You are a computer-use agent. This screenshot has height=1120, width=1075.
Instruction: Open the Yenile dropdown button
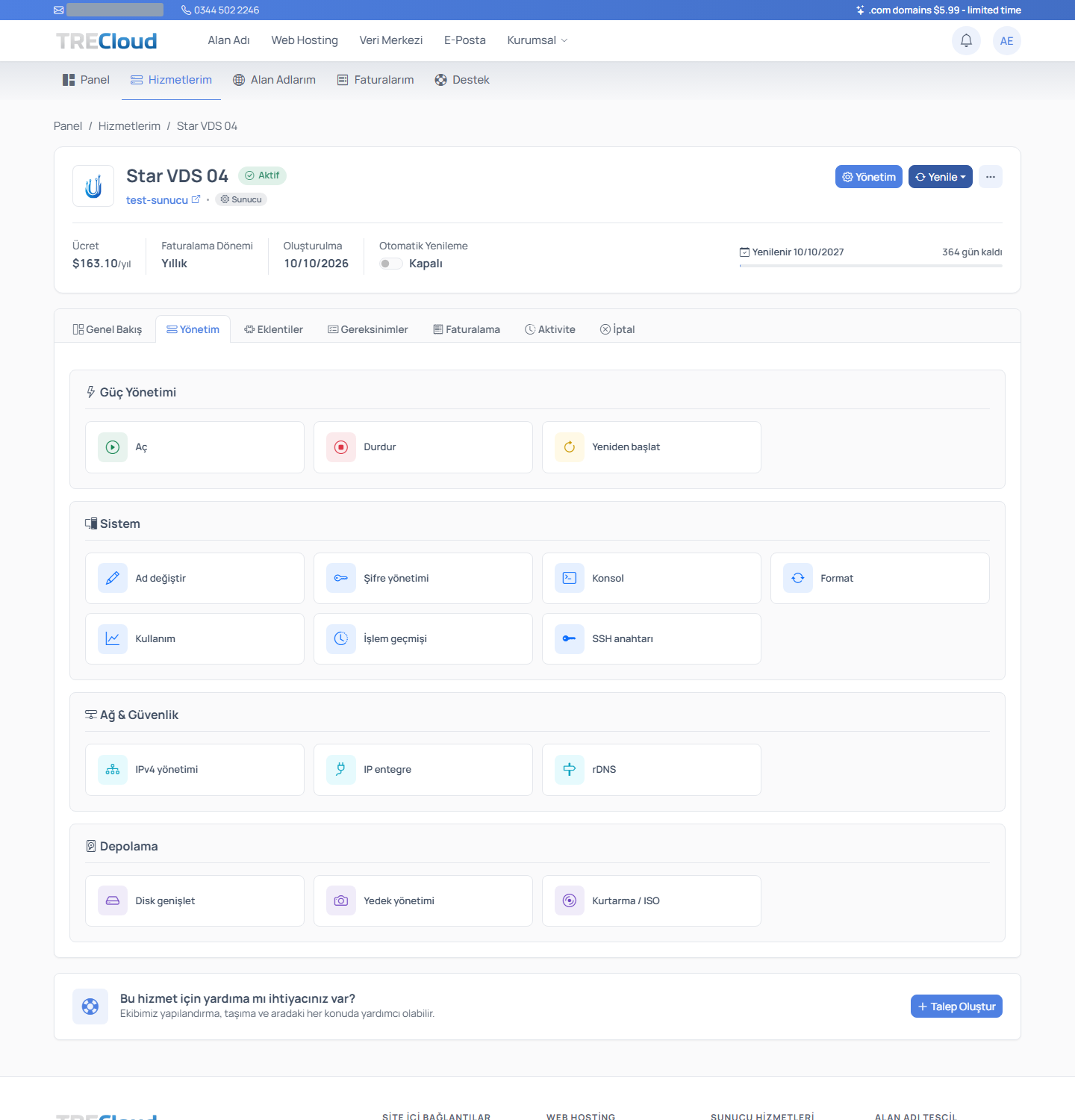(941, 177)
